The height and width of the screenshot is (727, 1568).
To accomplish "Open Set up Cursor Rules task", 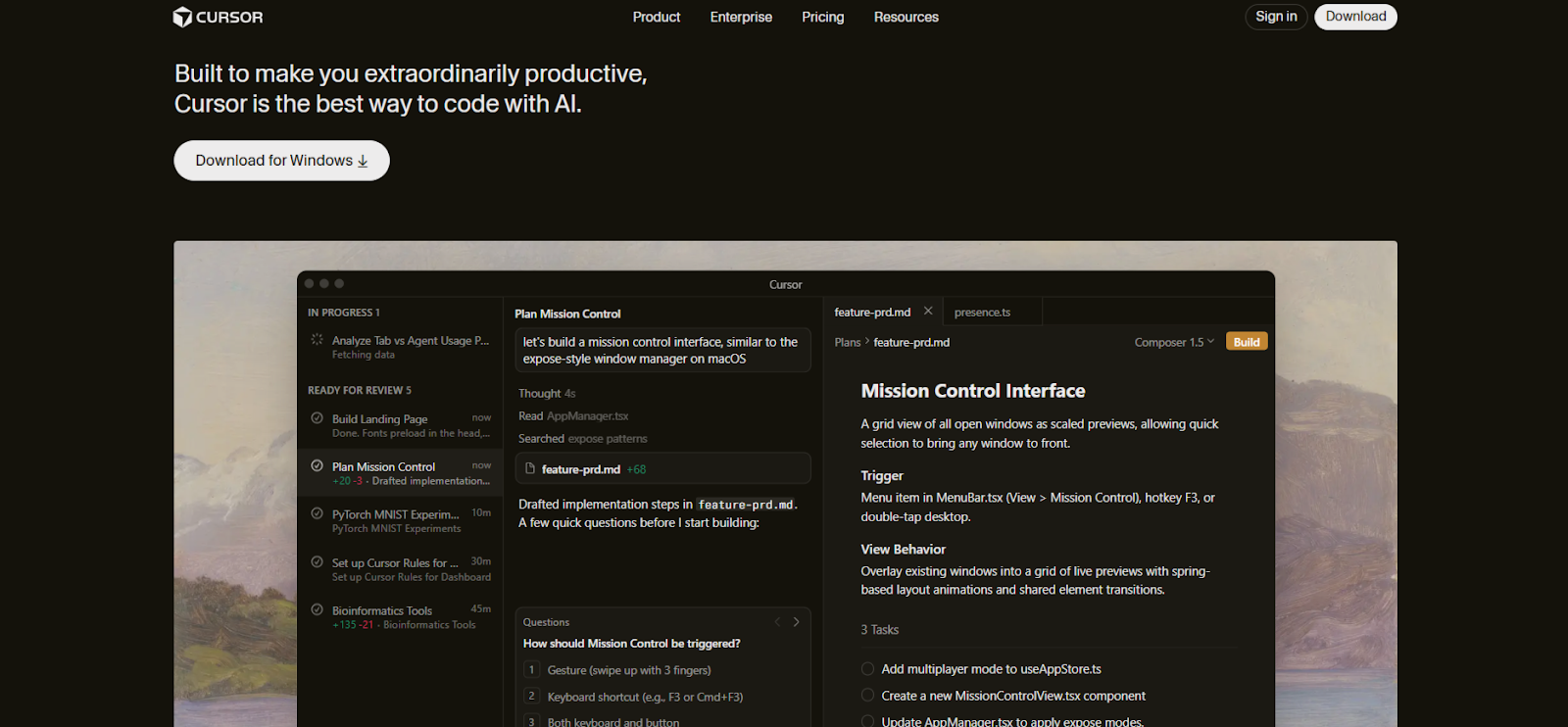I will click(400, 569).
